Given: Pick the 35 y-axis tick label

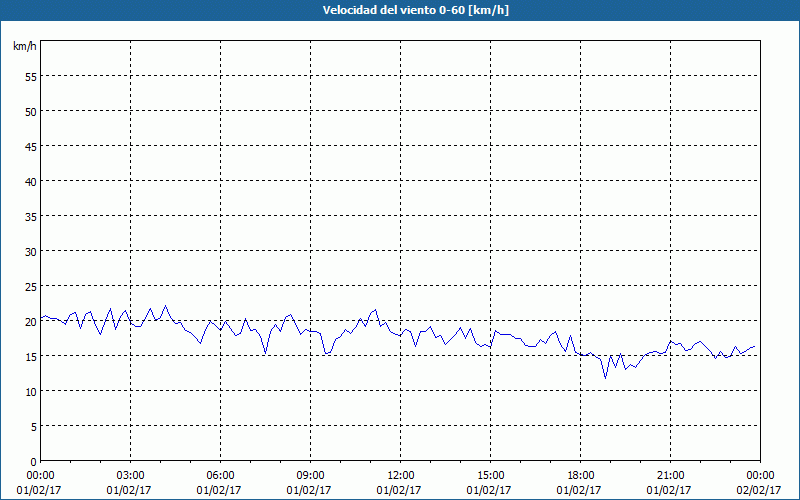Looking at the screenshot, I should tap(30, 216).
